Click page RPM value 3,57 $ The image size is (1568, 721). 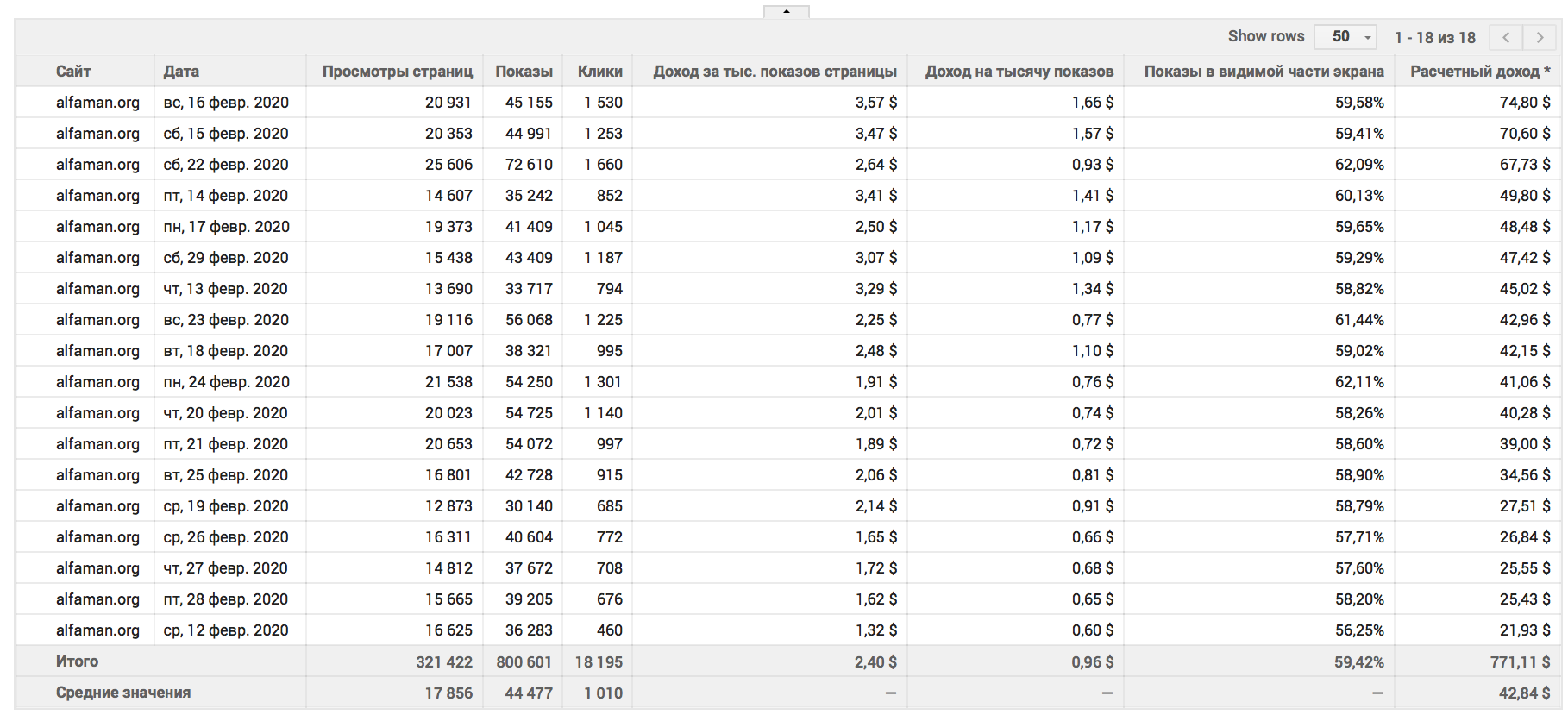(876, 103)
